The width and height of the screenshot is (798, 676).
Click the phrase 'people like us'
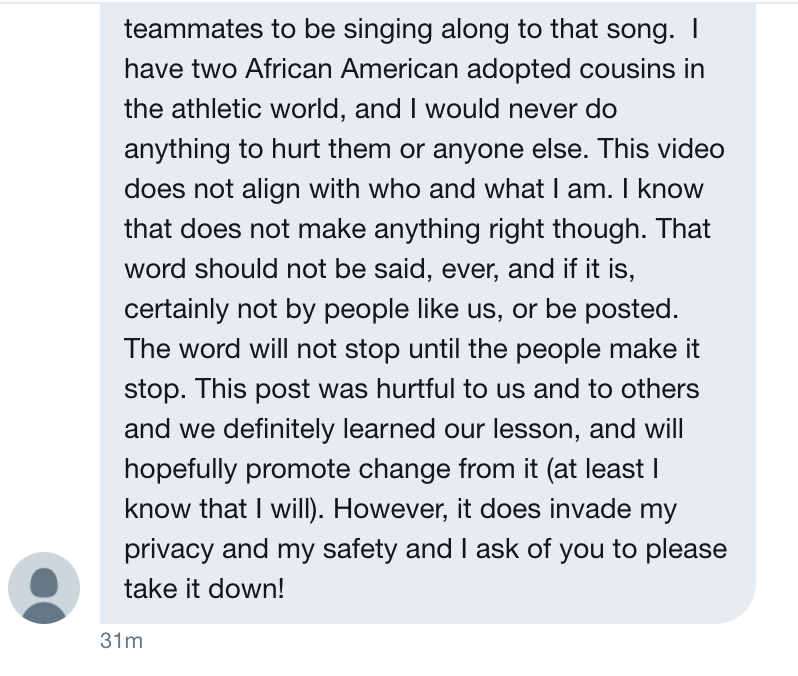pos(410,309)
